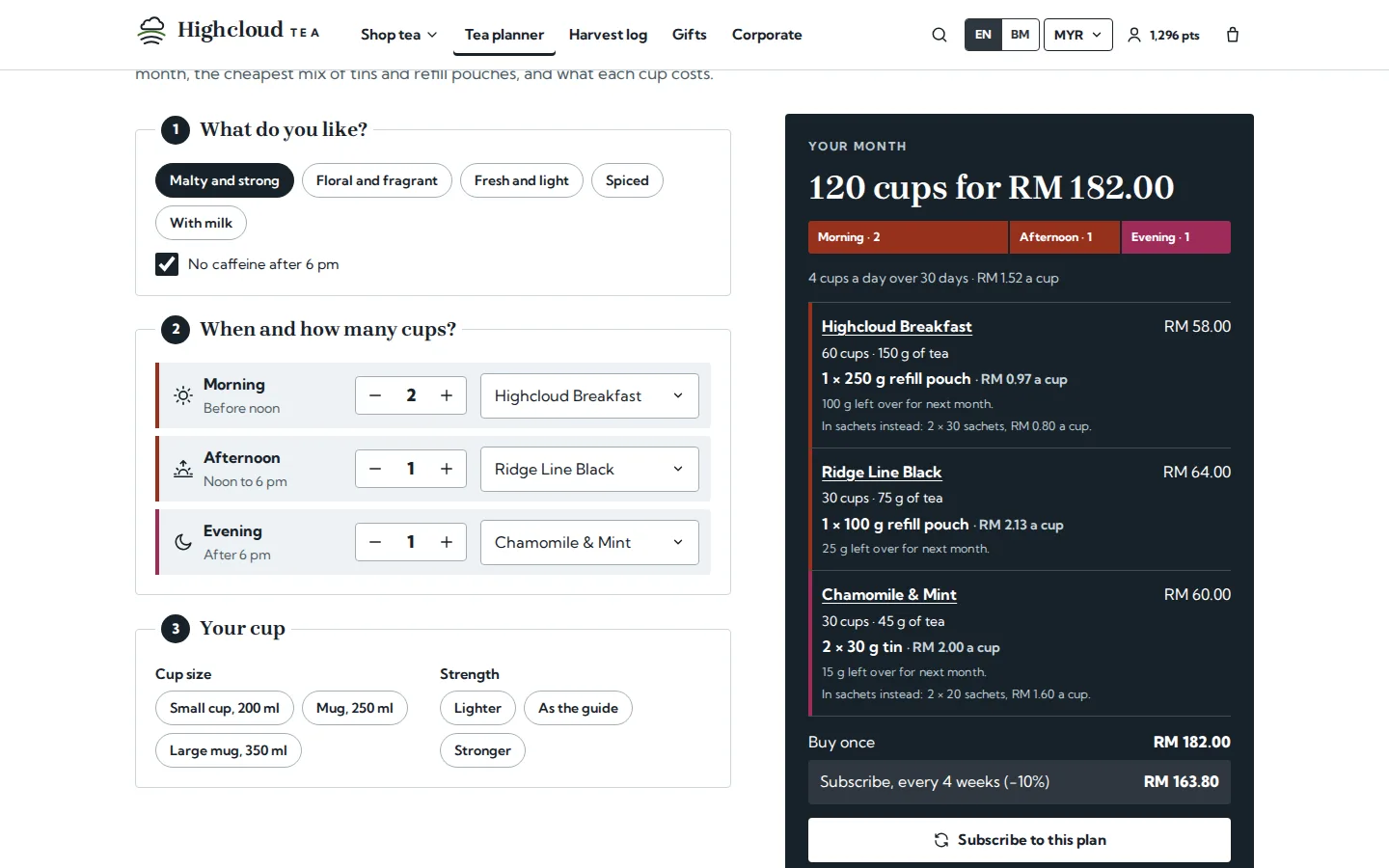Click the 1,296 pts balance

pyautogui.click(x=1175, y=35)
